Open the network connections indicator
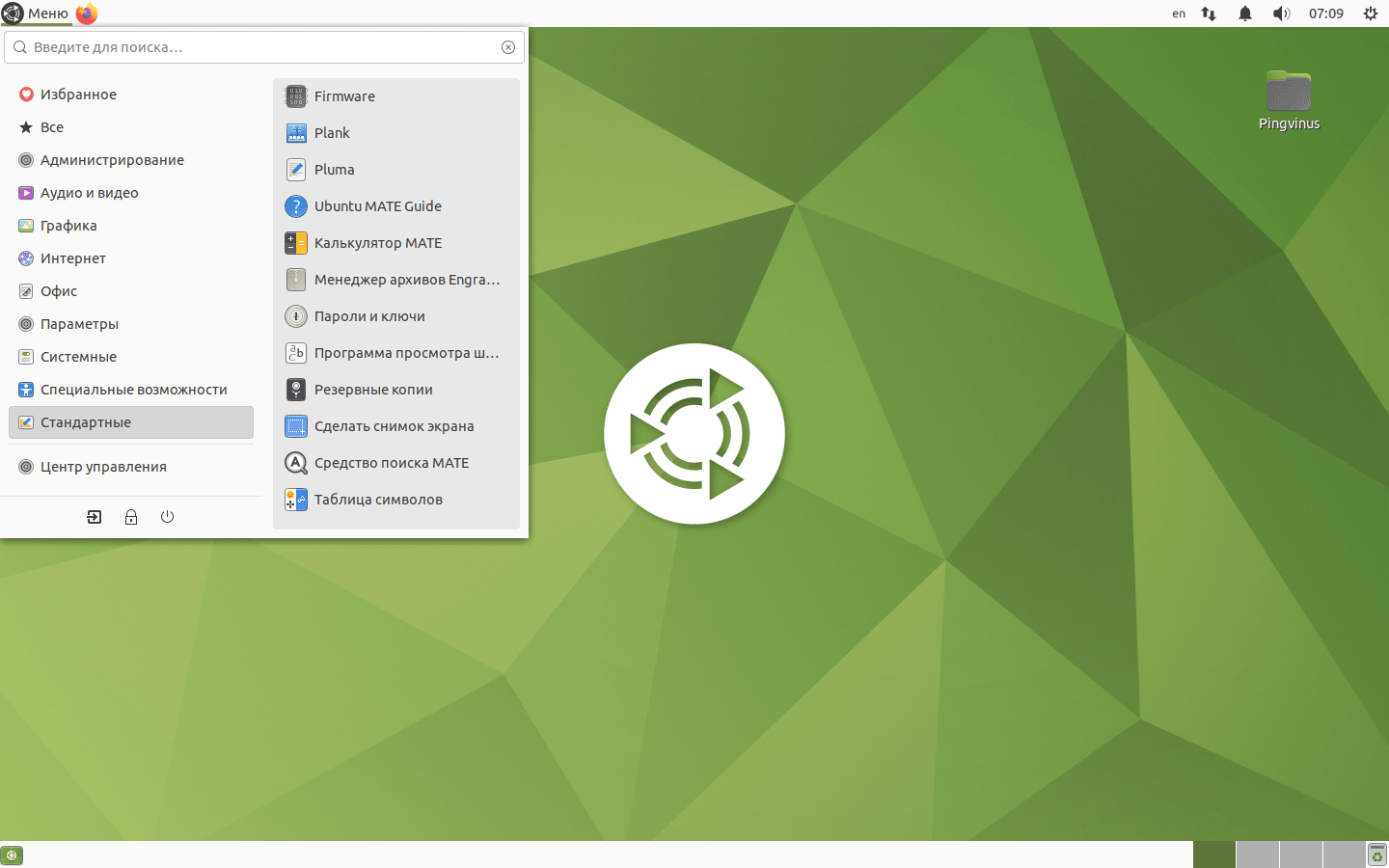Image resolution: width=1389 pixels, height=868 pixels. click(1209, 14)
